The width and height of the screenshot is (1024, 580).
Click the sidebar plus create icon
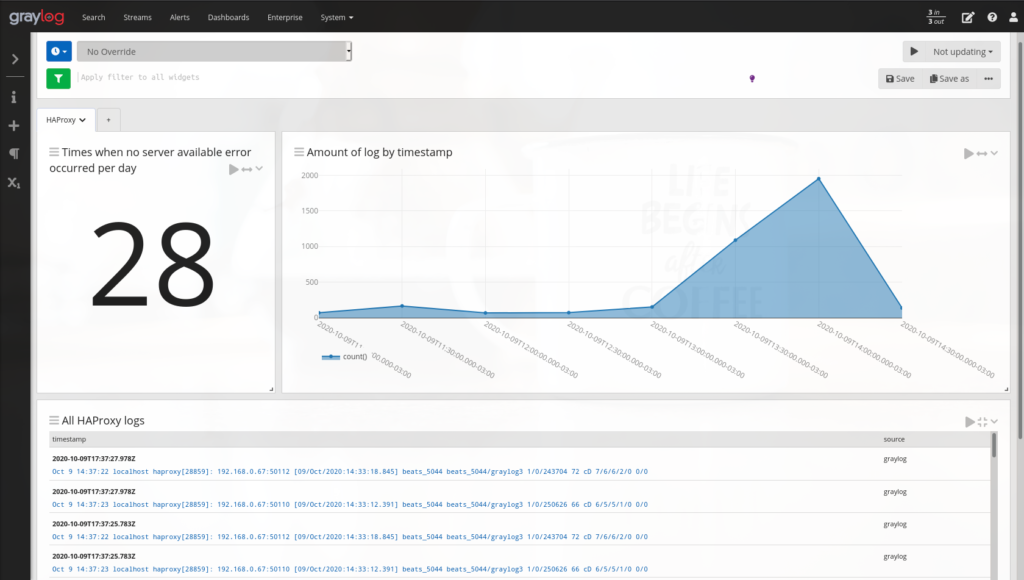(x=14, y=126)
